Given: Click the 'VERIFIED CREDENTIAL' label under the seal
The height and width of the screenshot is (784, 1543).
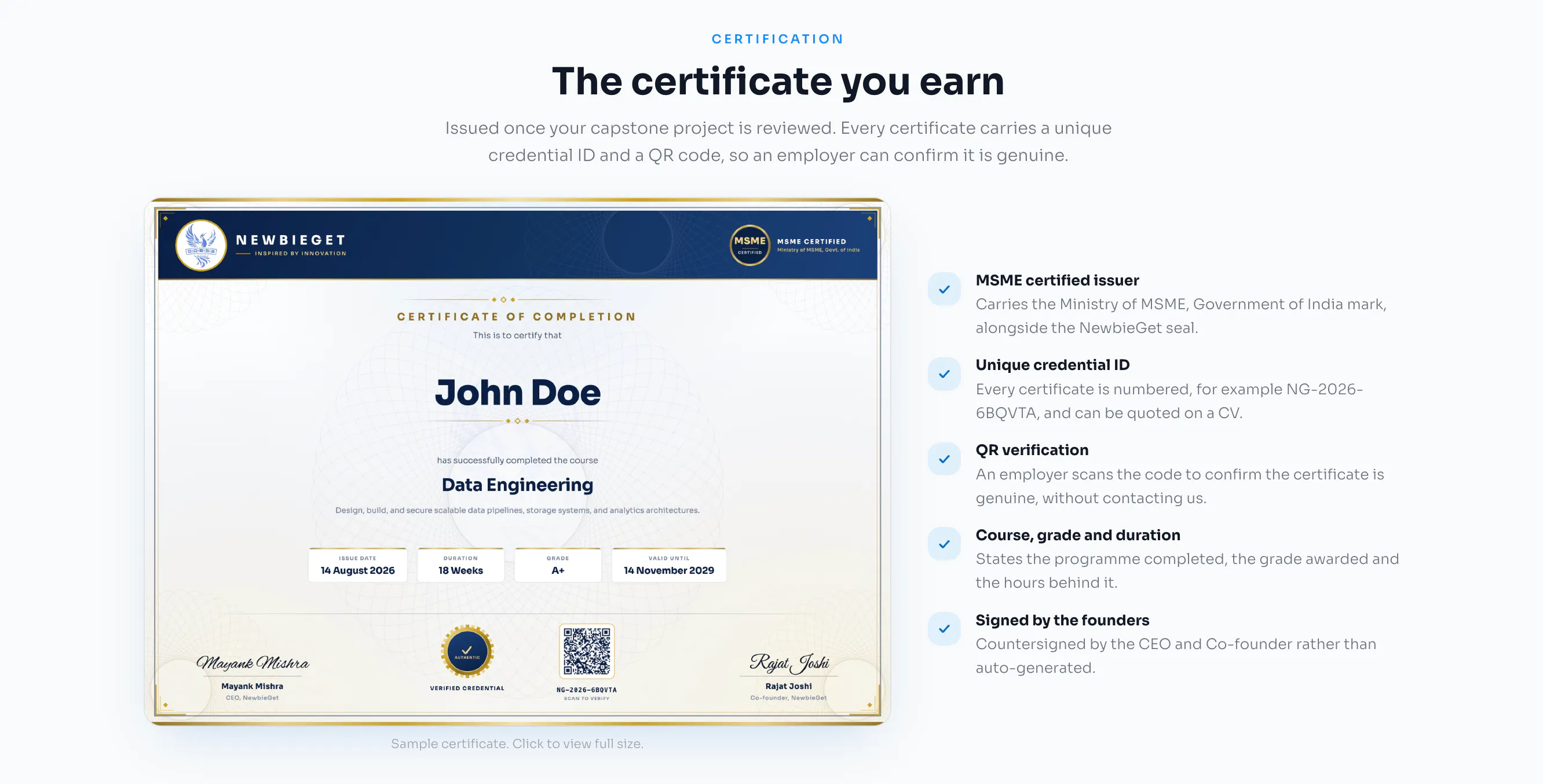Looking at the screenshot, I should [x=467, y=688].
